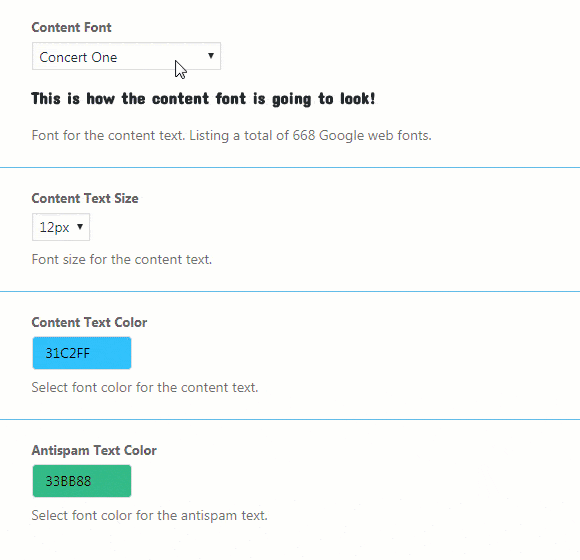Open the Content Text Color swatch 31C2FF
This screenshot has height=560, width=580.
pyautogui.click(x=82, y=353)
